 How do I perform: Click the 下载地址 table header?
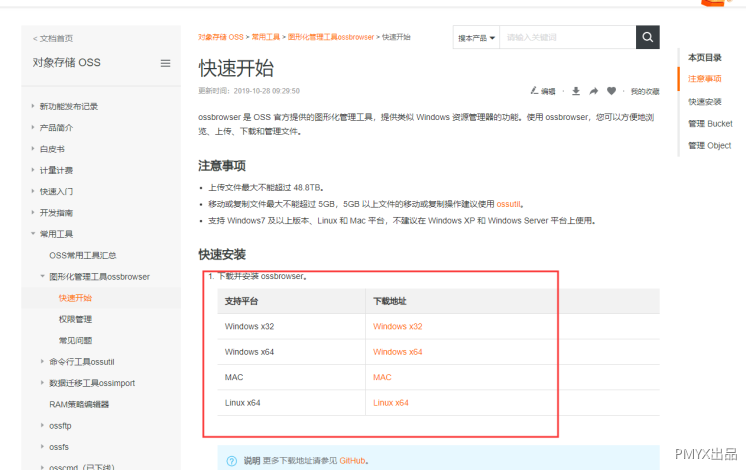(x=390, y=301)
